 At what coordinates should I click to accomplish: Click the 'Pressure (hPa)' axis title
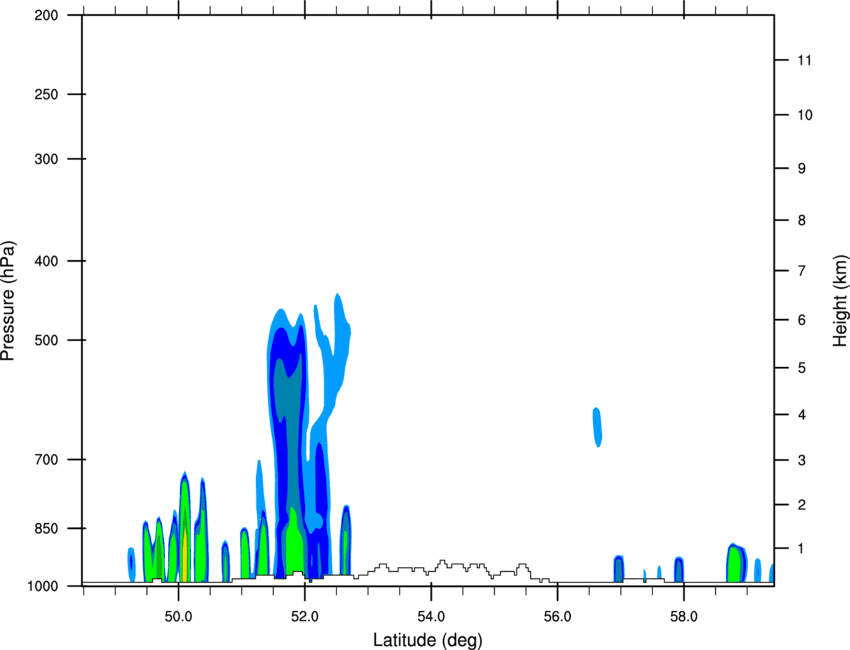(8, 301)
